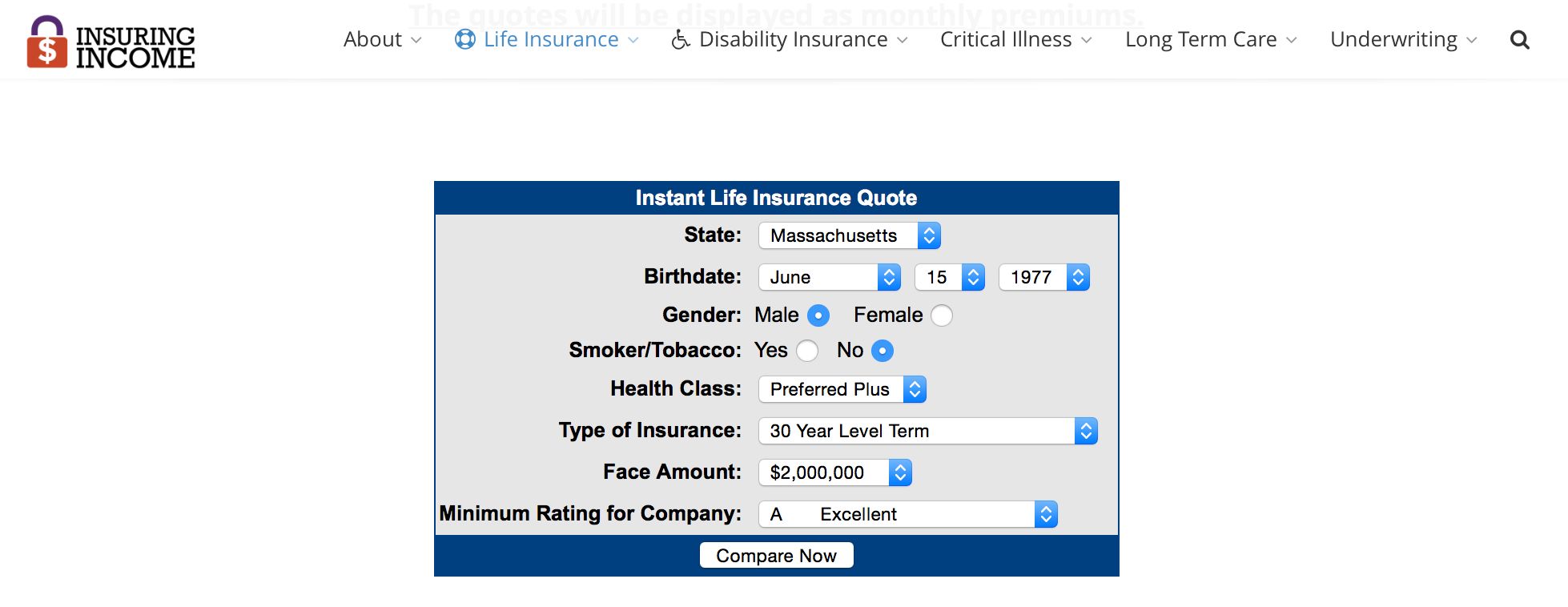Click the chevron next to Underwriting
Viewport: 1568px width, 607px height.
point(1472,40)
